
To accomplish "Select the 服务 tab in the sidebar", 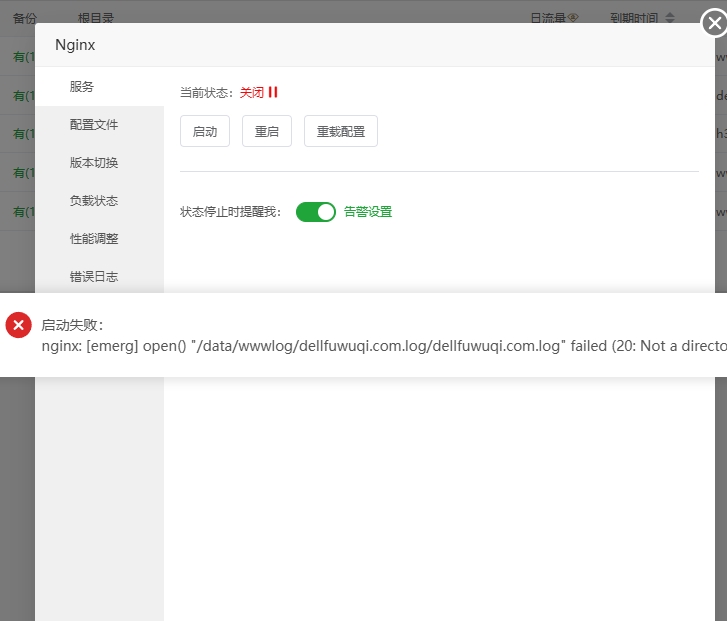I will tap(100, 87).
